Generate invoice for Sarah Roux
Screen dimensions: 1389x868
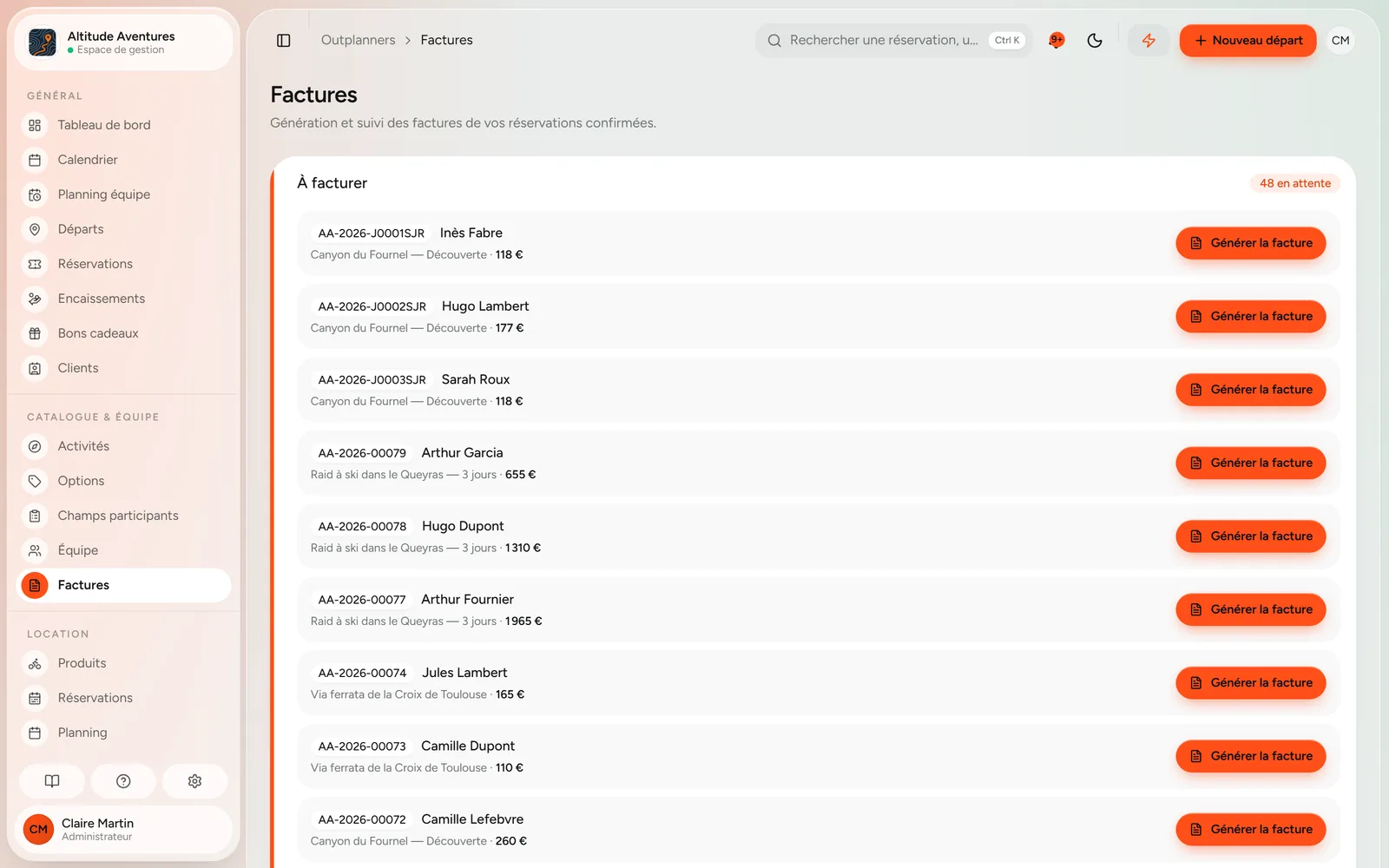[x=1250, y=390]
